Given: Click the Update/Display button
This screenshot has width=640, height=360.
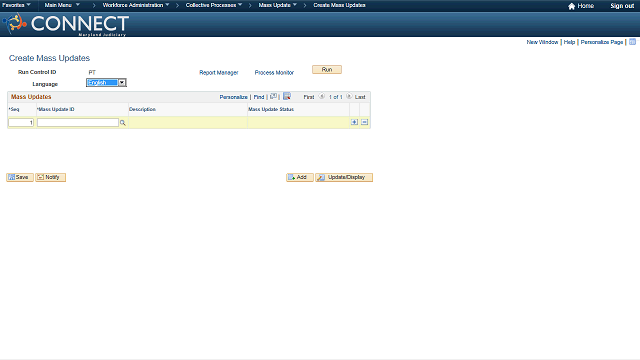Looking at the screenshot, I should click(x=344, y=177).
